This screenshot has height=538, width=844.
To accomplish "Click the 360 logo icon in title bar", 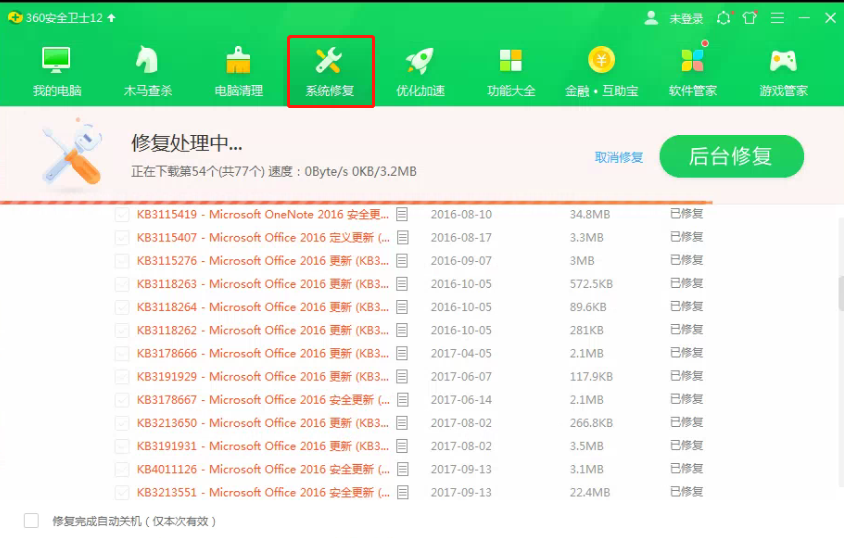I will point(15,18).
